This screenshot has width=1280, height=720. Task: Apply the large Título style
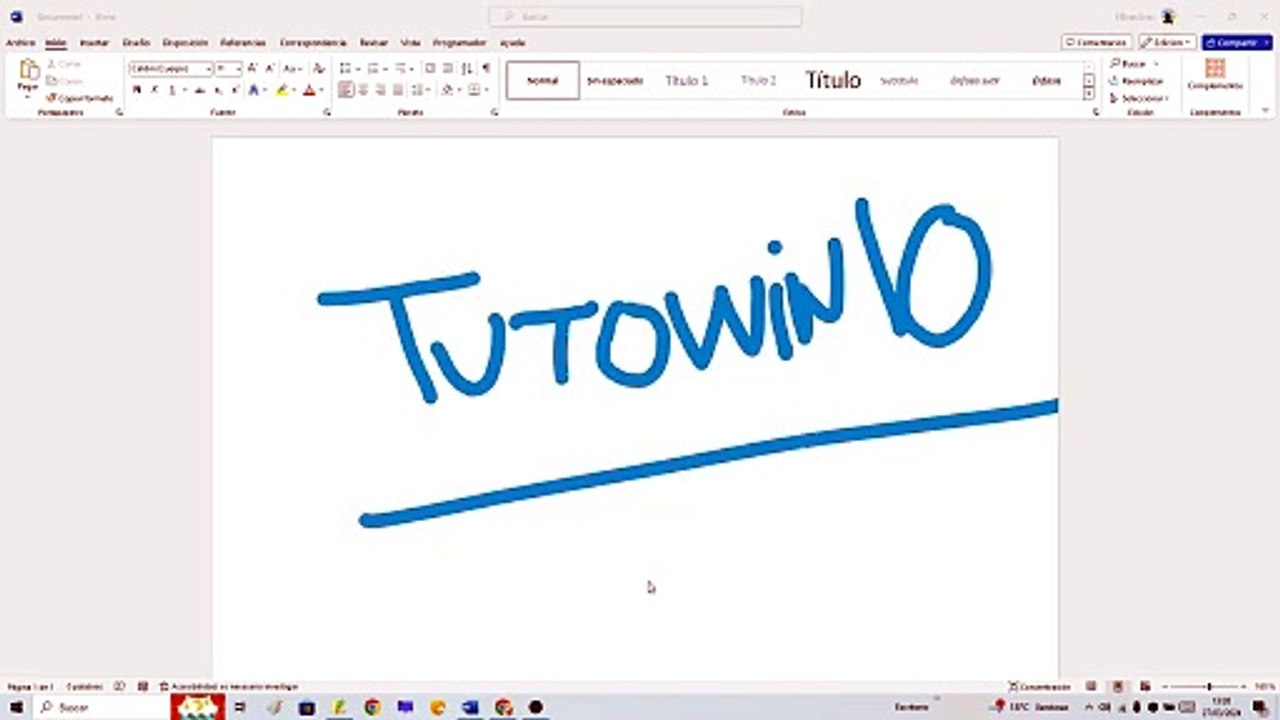(832, 80)
